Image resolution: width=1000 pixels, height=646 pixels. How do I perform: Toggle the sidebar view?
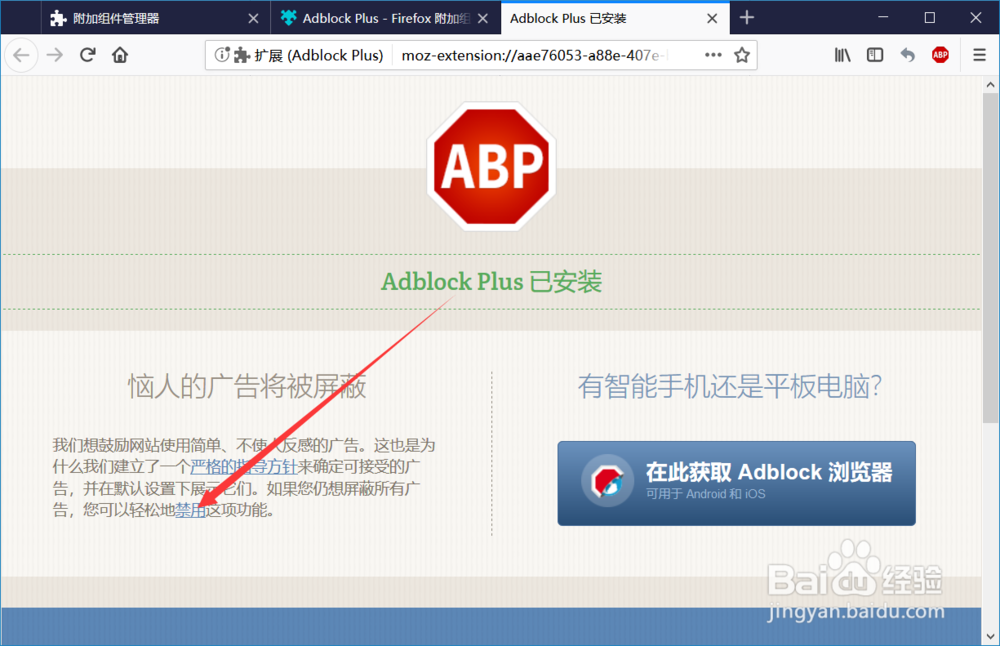point(875,55)
